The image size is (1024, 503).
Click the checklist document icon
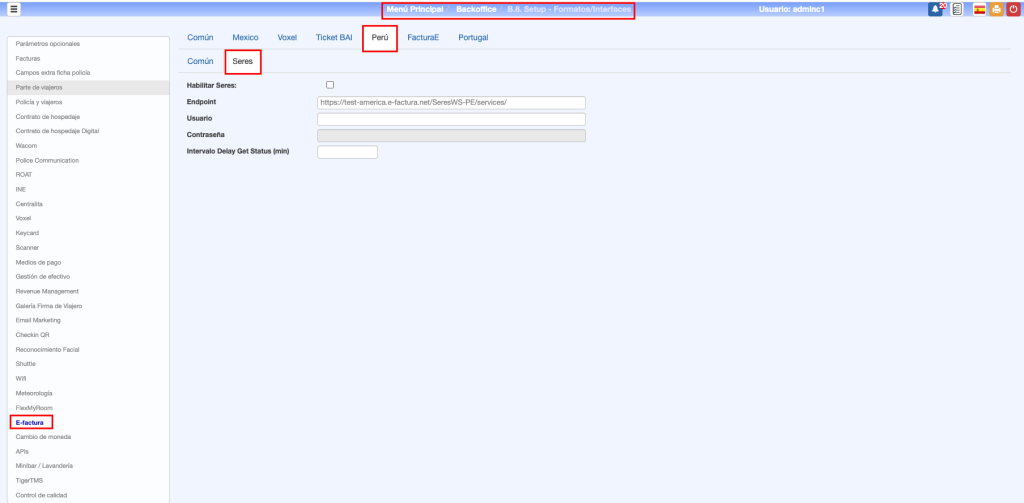(x=957, y=9)
